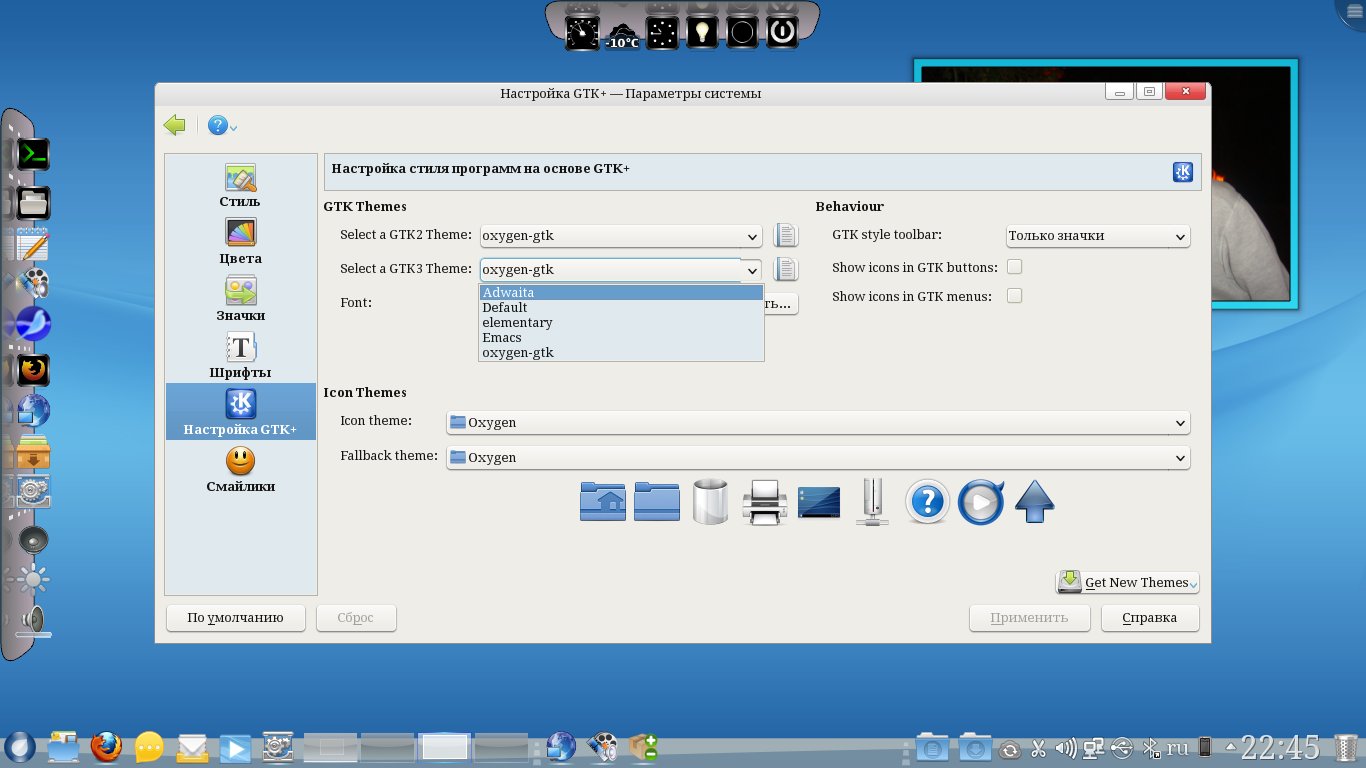Click the GTK2 theme file chooser icon

pyautogui.click(x=786, y=236)
